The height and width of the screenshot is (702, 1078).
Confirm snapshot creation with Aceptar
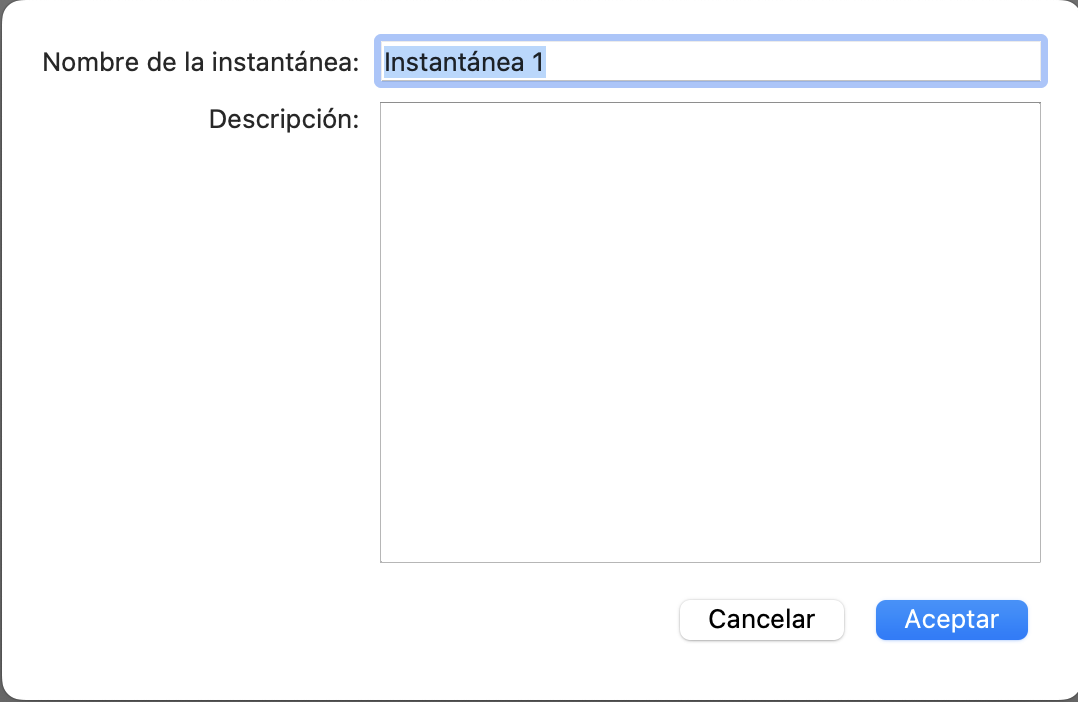tap(951, 619)
